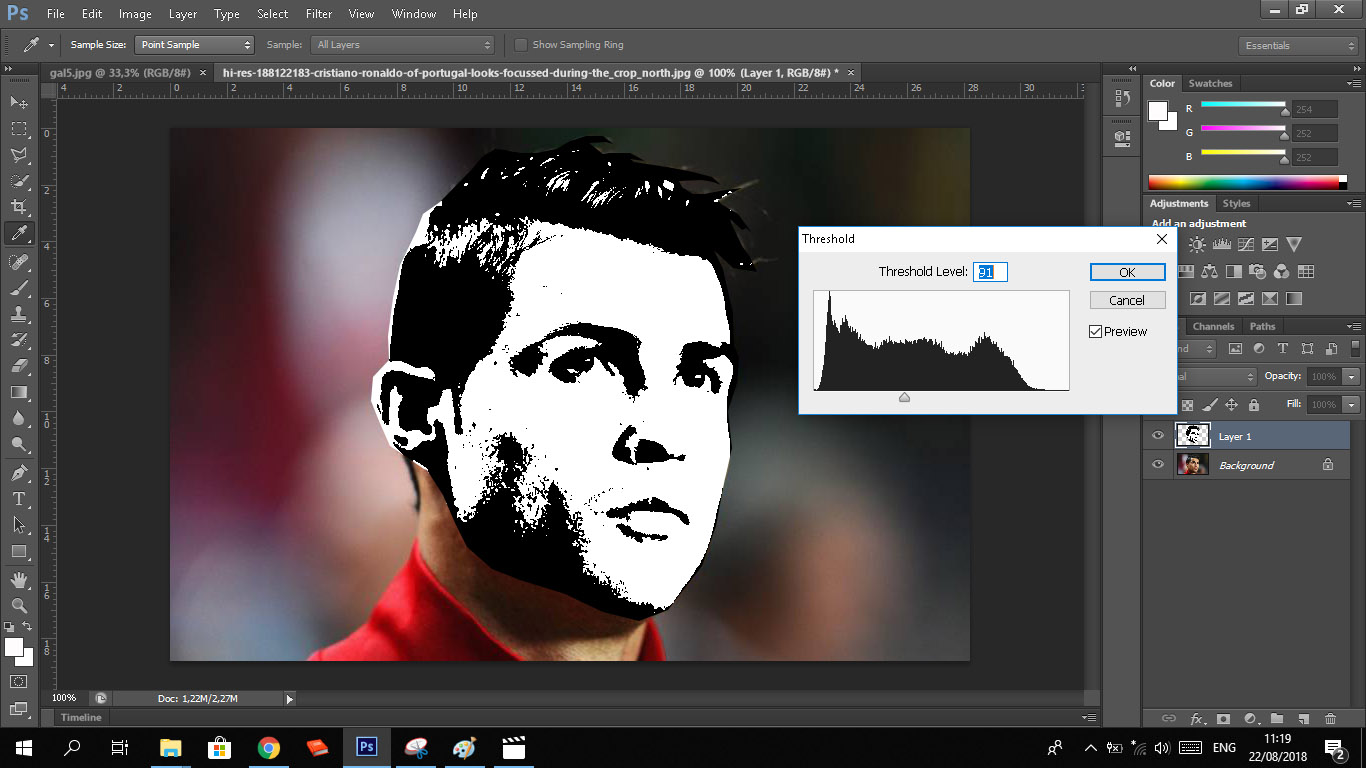Select the Hand tool
Screen dimensions: 1366x768
[19, 579]
